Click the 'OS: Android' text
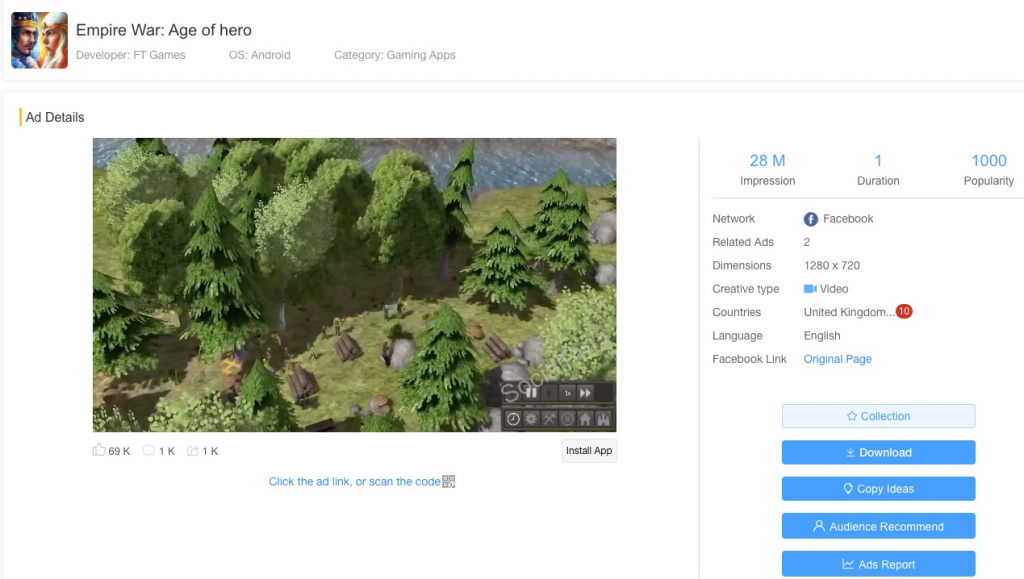Screen dimensions: 1024x579 [x=259, y=55]
